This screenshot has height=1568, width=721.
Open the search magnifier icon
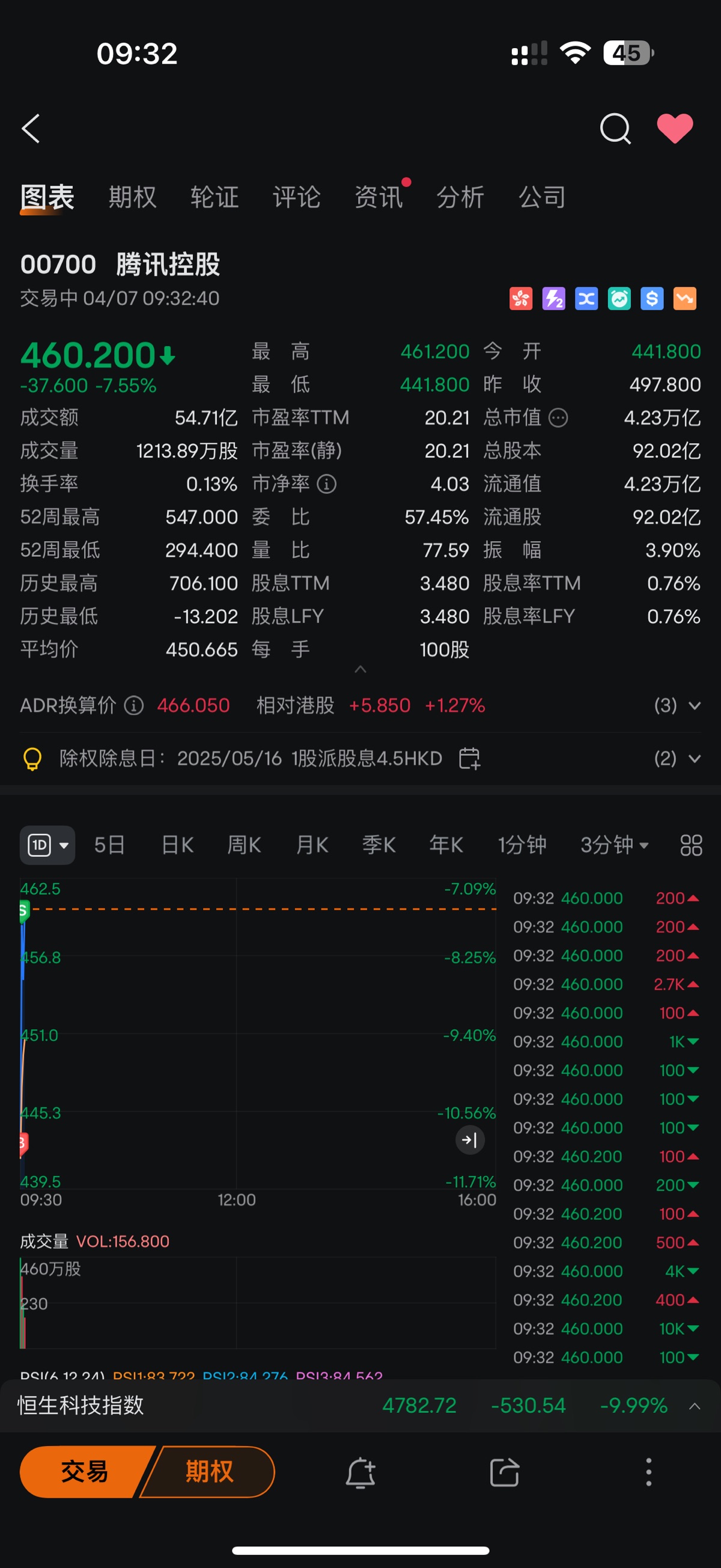pyautogui.click(x=615, y=129)
